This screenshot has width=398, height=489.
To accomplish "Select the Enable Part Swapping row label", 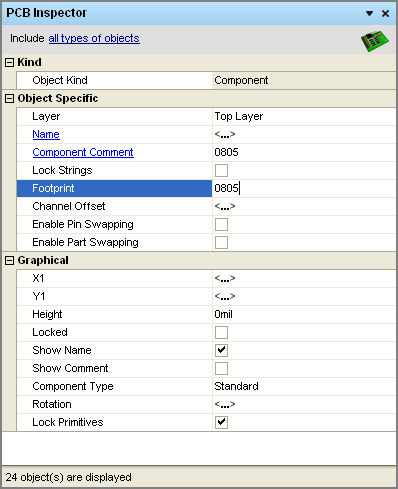I will (x=114, y=242).
